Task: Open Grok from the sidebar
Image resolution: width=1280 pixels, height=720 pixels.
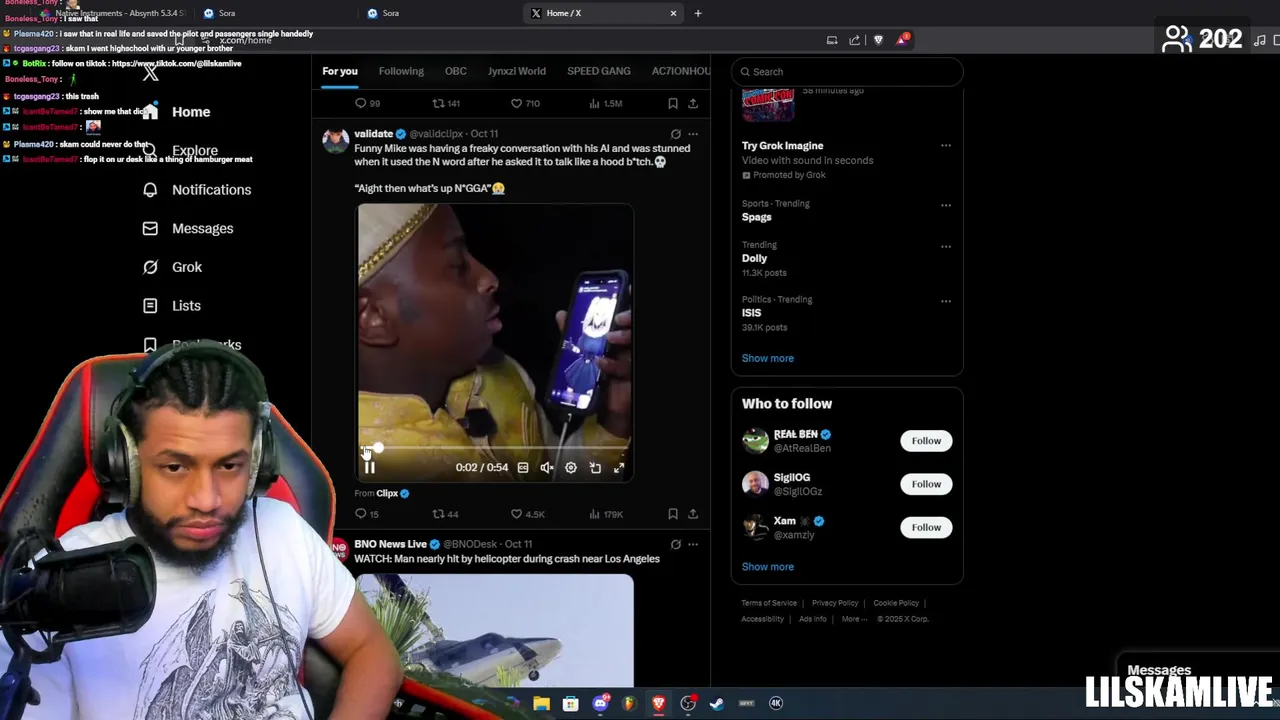Action: (x=186, y=267)
